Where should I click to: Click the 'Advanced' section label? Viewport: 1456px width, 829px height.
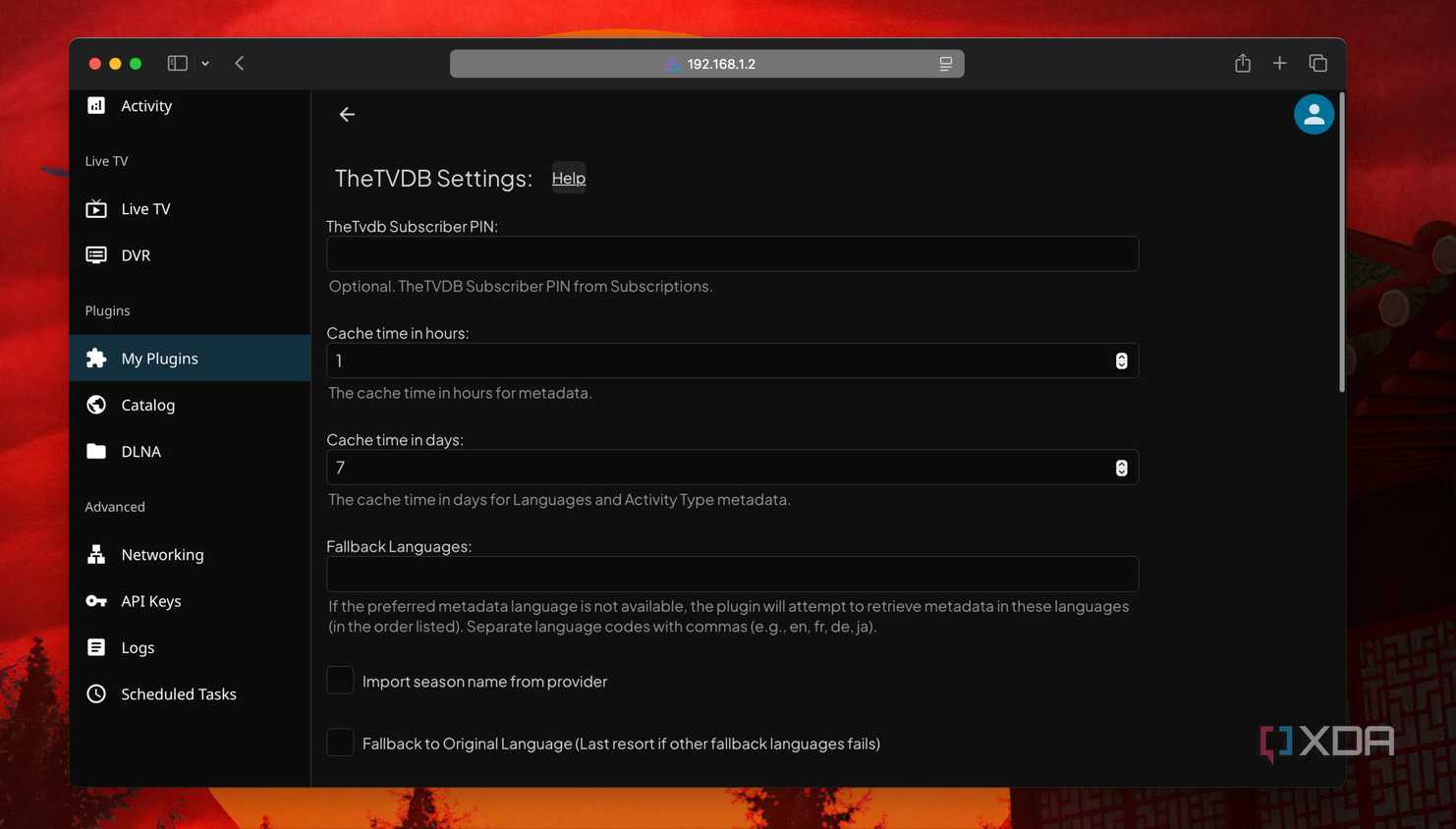coord(115,507)
